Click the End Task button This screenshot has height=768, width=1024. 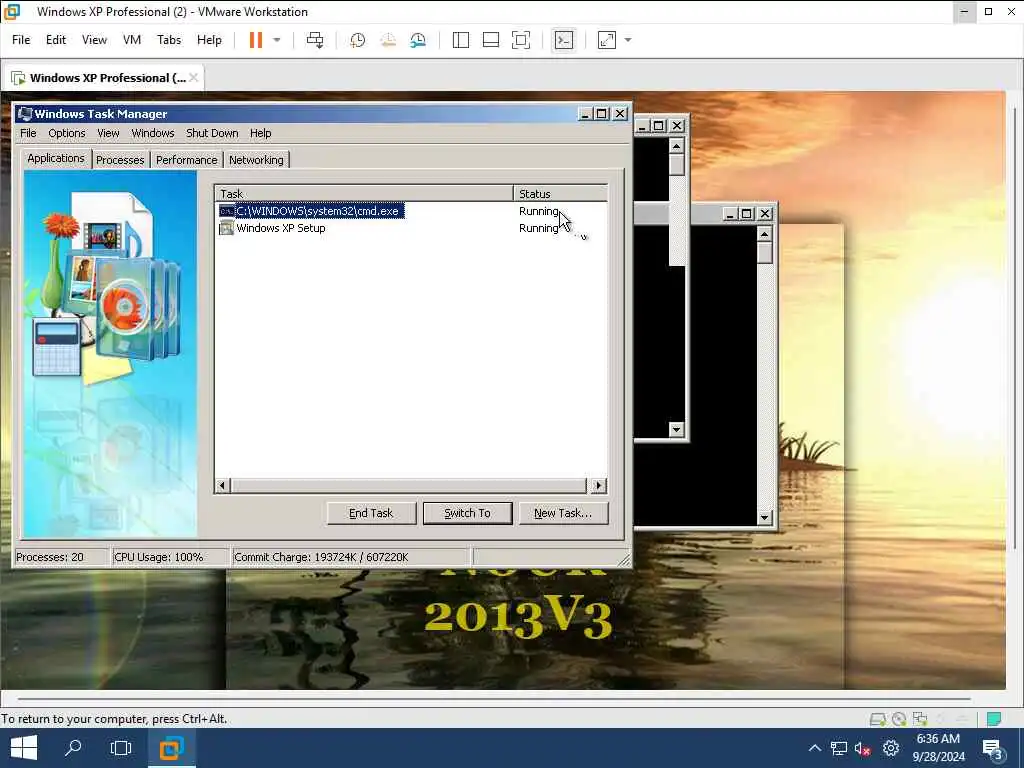[x=371, y=513]
